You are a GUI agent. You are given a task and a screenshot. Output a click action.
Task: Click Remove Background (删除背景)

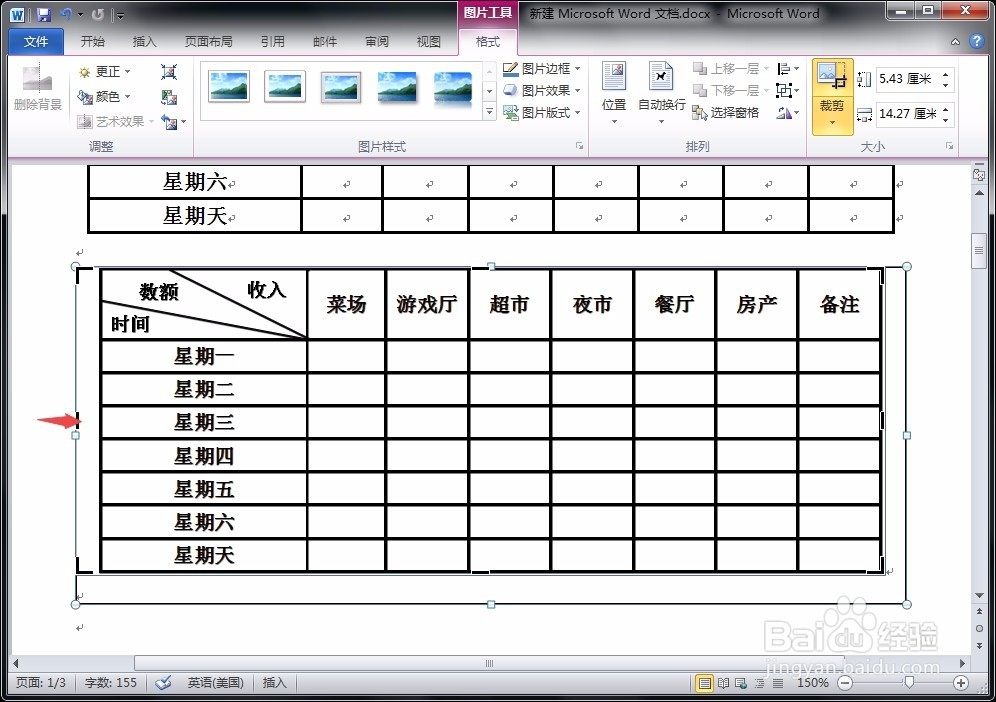pyautogui.click(x=35, y=95)
